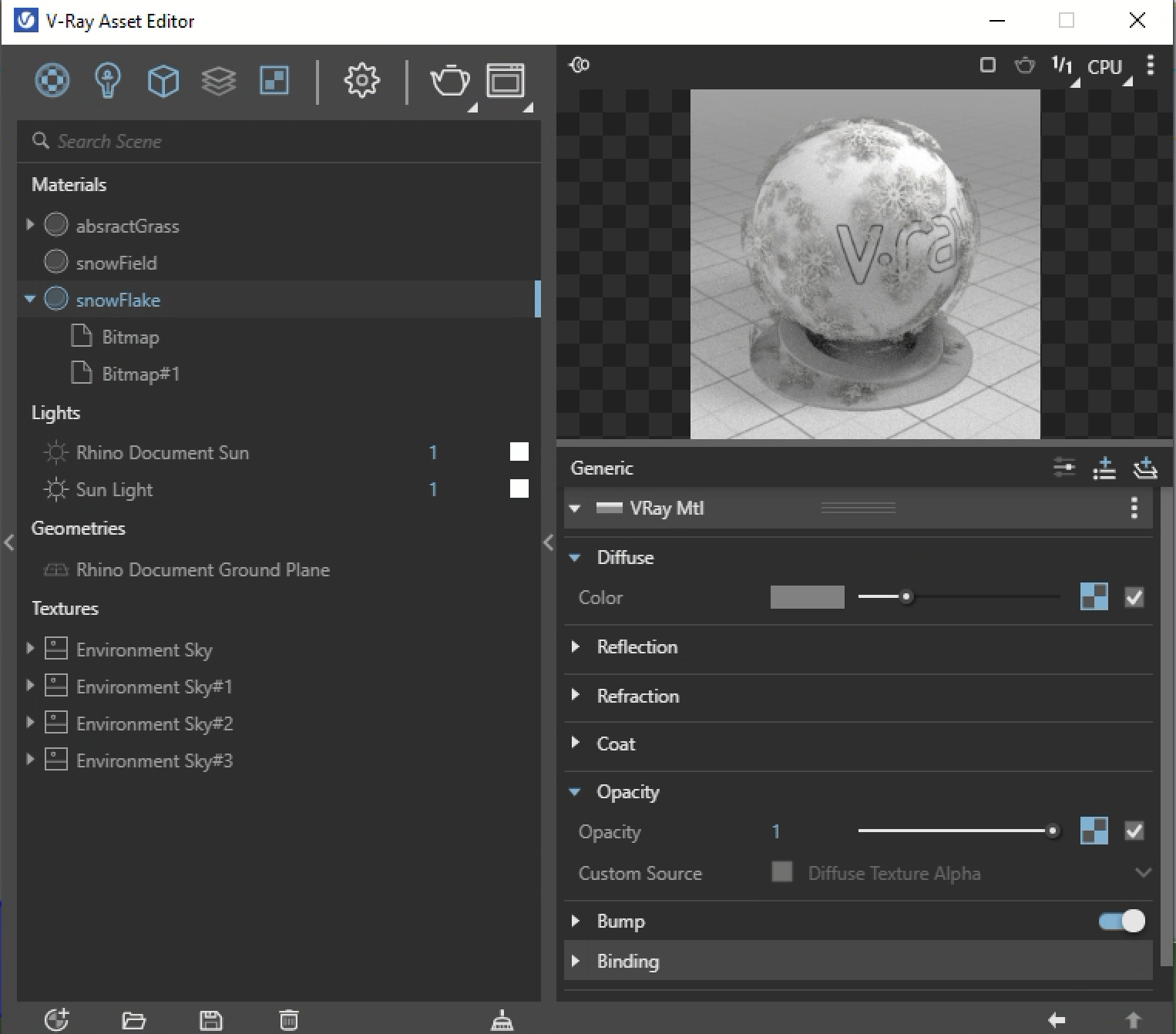Screen dimensions: 1176x1034
Task: Start render with the teapot icon
Action: tap(450, 80)
